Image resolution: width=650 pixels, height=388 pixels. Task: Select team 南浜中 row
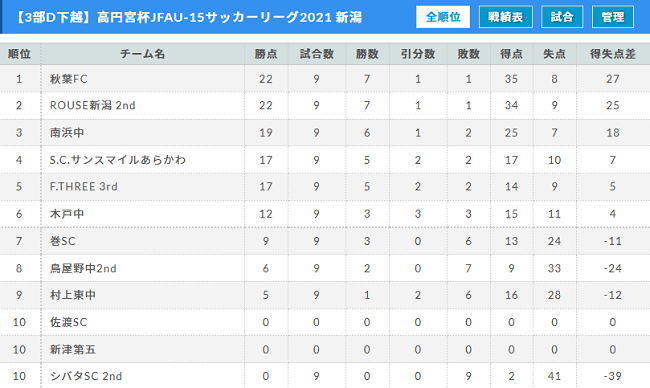325,133
